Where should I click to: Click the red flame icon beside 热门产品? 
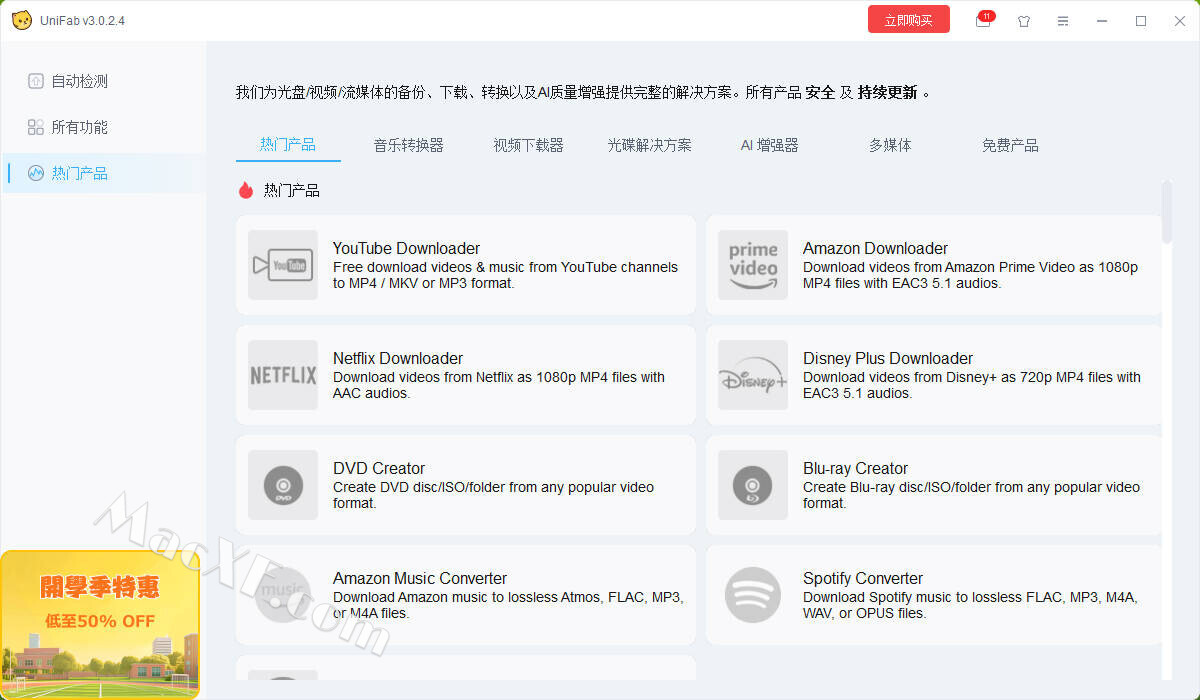point(246,190)
